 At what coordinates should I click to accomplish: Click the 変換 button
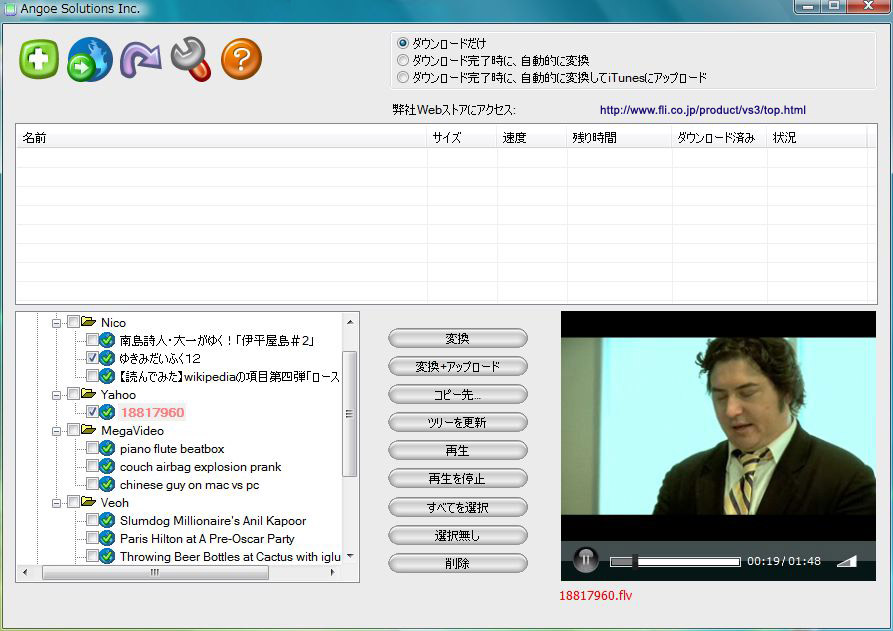click(457, 338)
